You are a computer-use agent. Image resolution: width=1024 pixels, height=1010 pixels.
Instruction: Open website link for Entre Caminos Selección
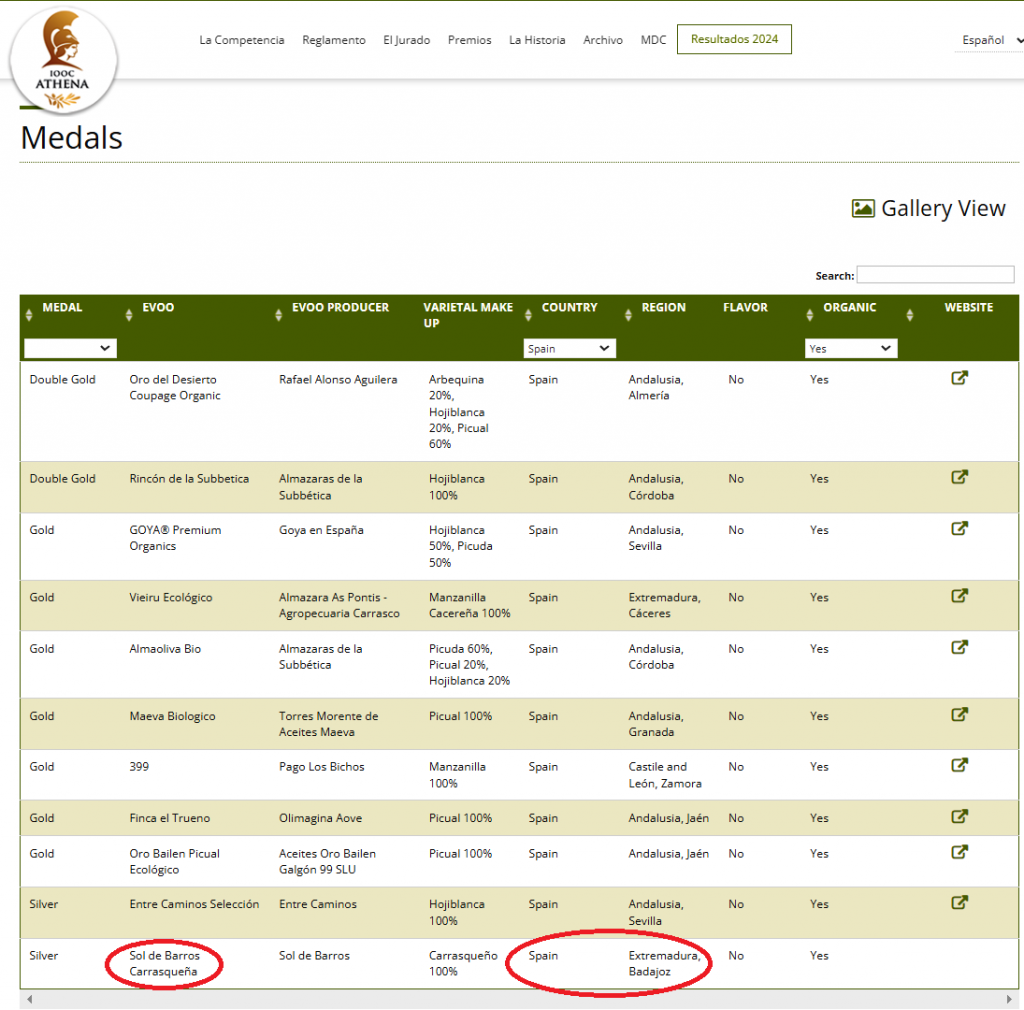point(959,903)
